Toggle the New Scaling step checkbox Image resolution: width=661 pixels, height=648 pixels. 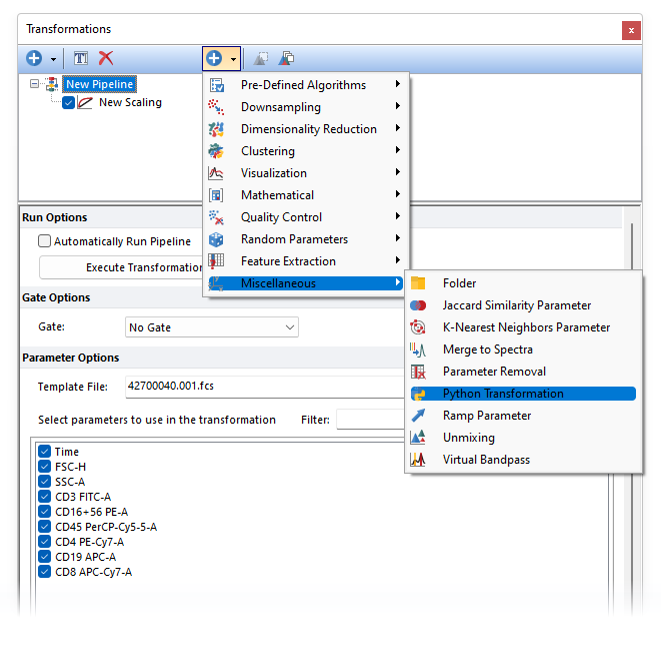pos(69,103)
